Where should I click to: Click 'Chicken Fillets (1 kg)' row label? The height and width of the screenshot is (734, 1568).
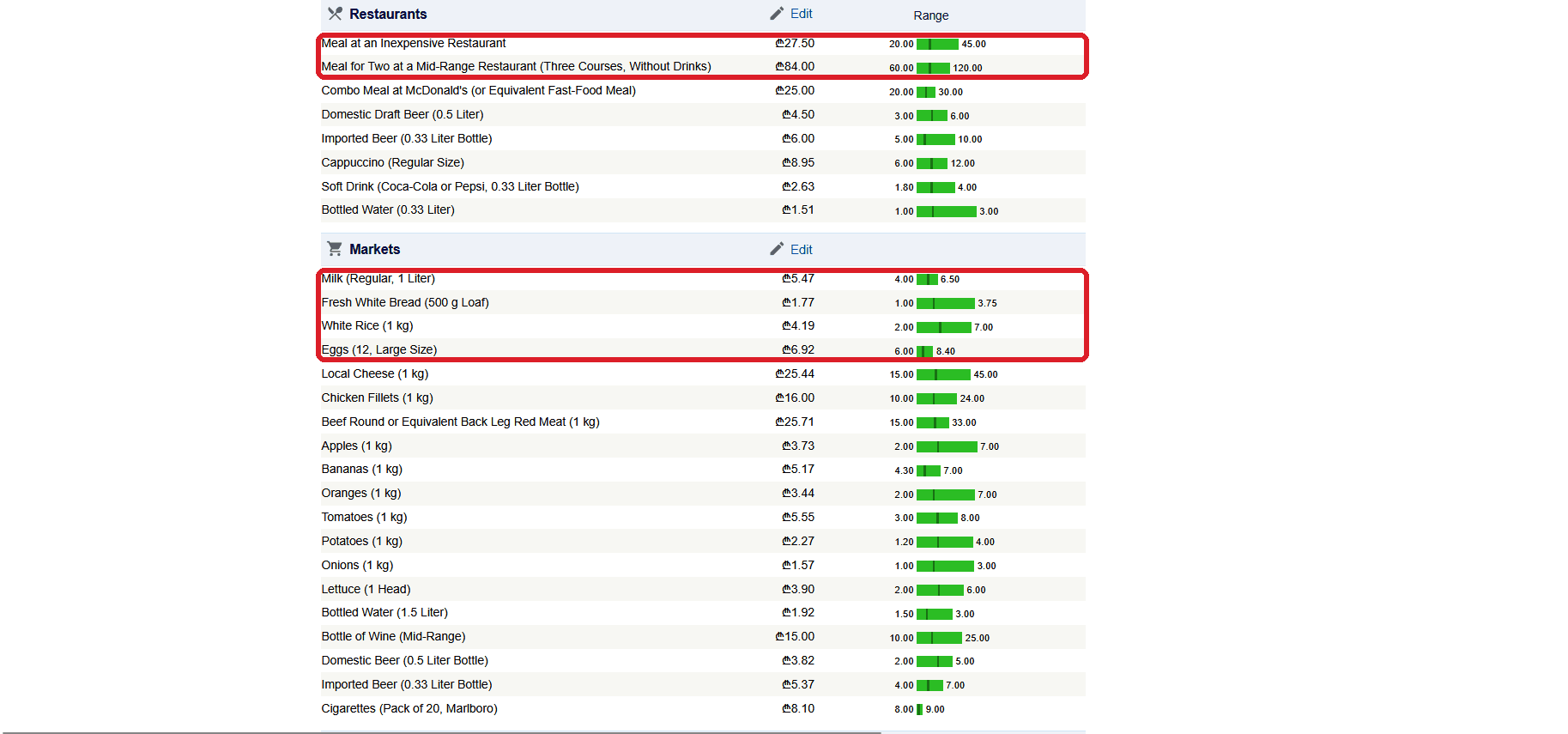pos(378,397)
